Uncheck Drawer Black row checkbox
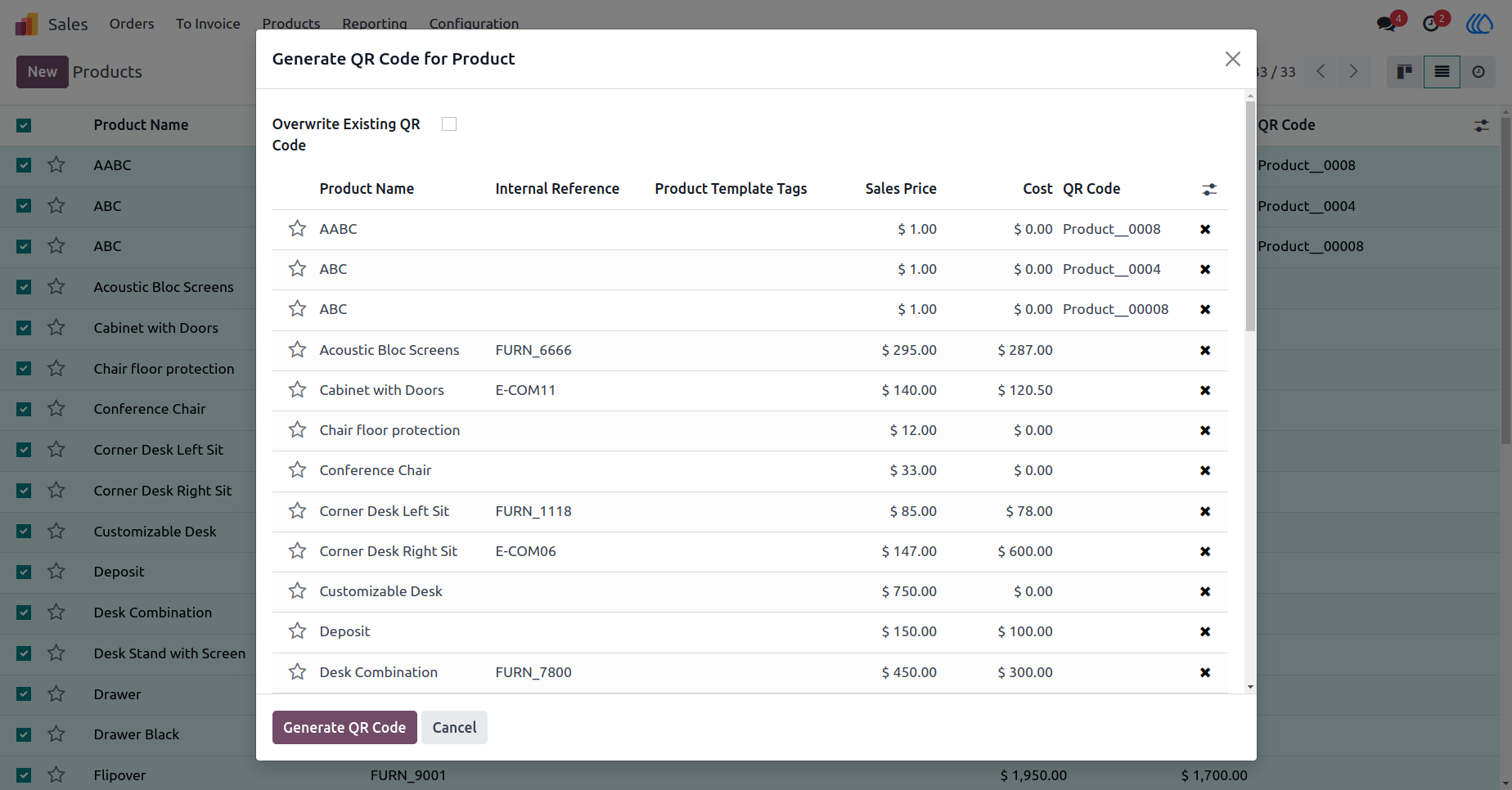The width and height of the screenshot is (1512, 790). 24,734
